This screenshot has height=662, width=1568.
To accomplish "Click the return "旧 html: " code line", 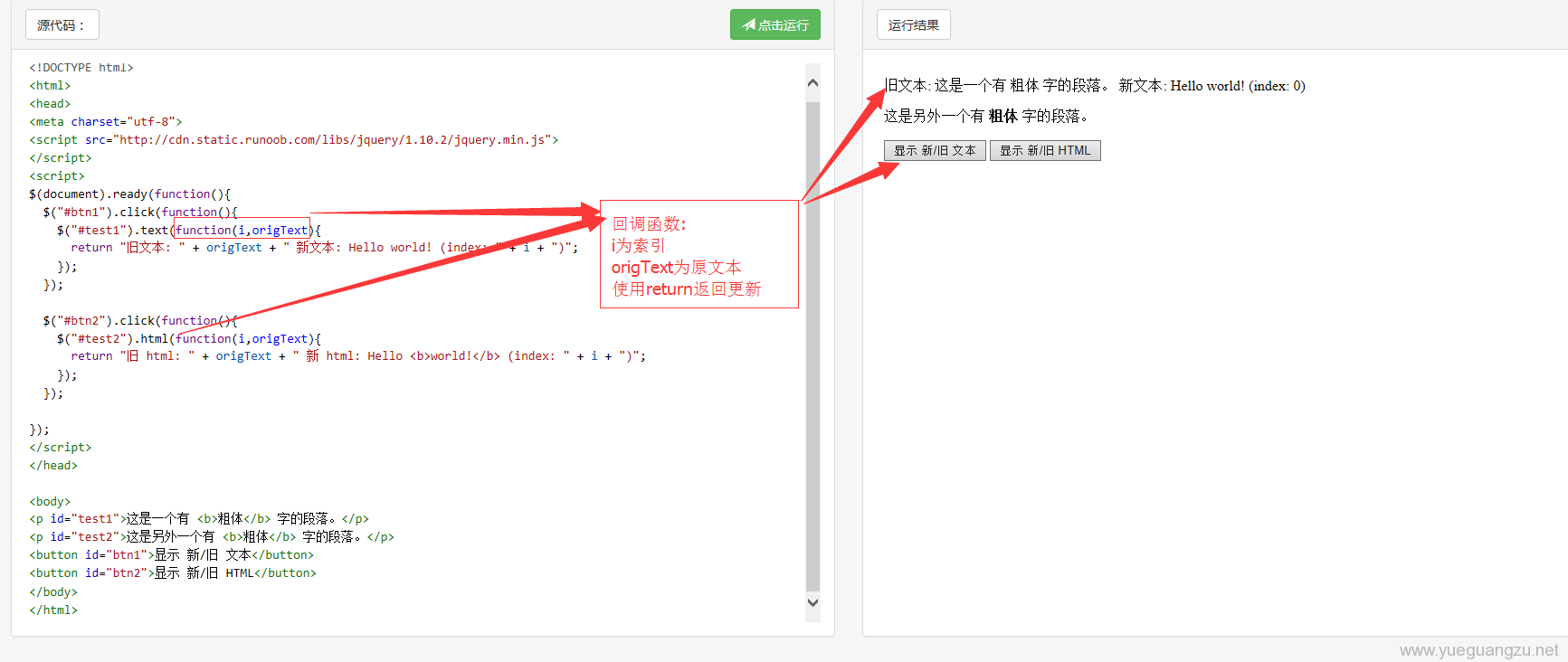I will click(359, 356).
